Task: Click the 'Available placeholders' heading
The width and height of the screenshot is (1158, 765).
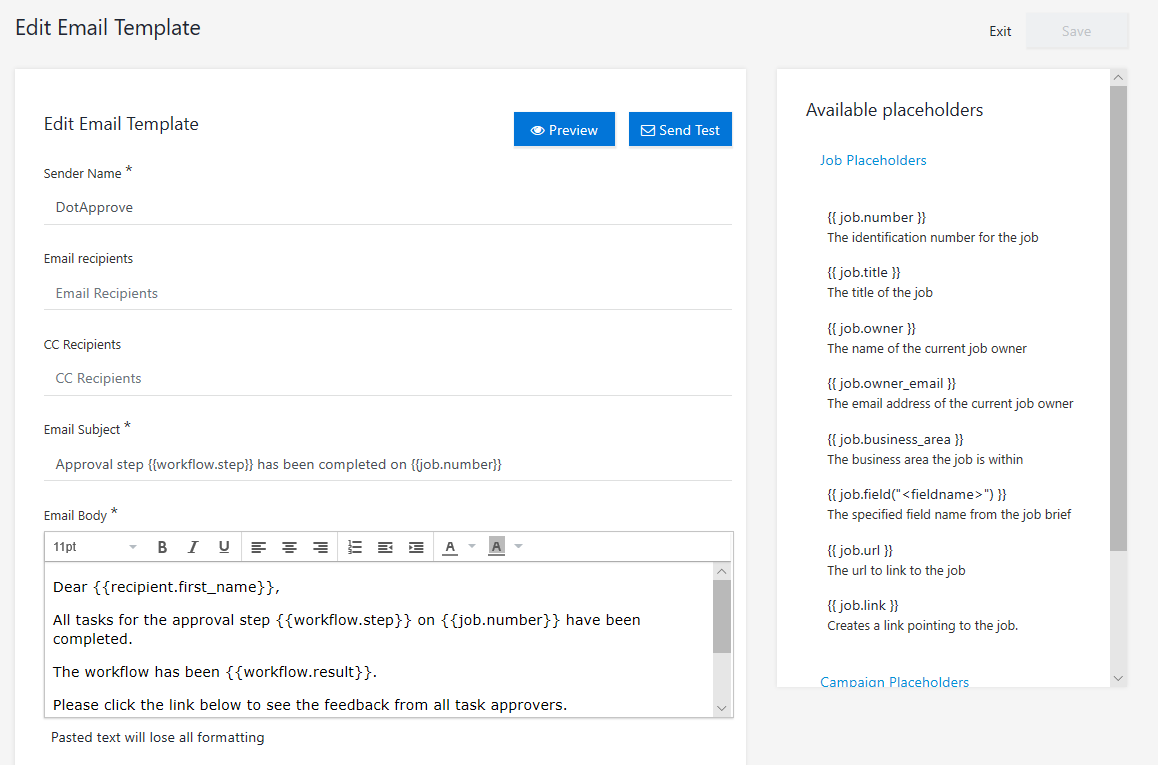Action: (x=894, y=110)
